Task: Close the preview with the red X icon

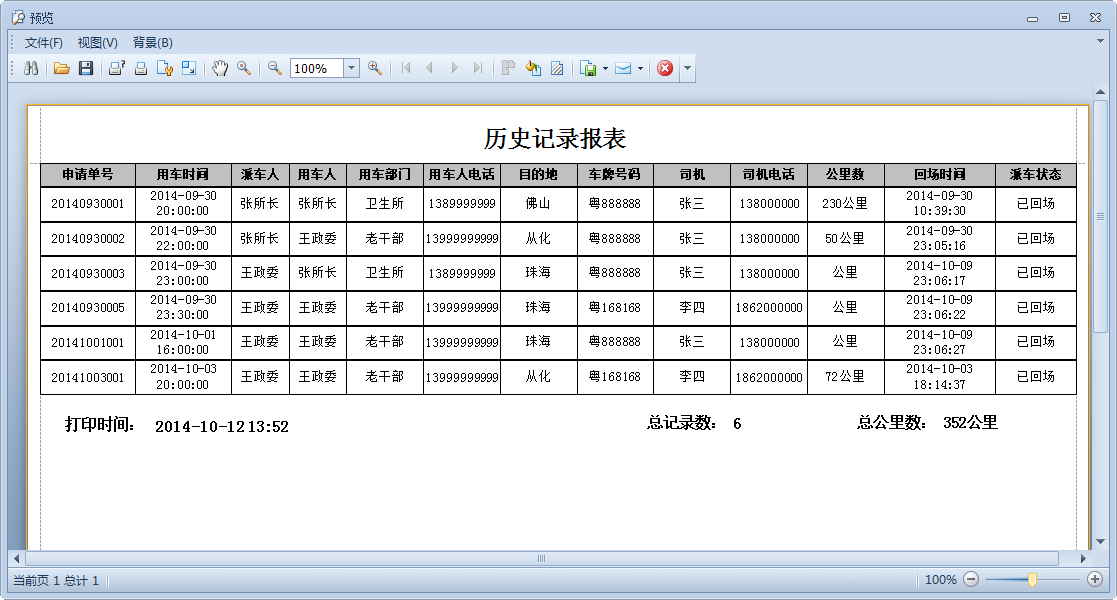Action: [665, 68]
